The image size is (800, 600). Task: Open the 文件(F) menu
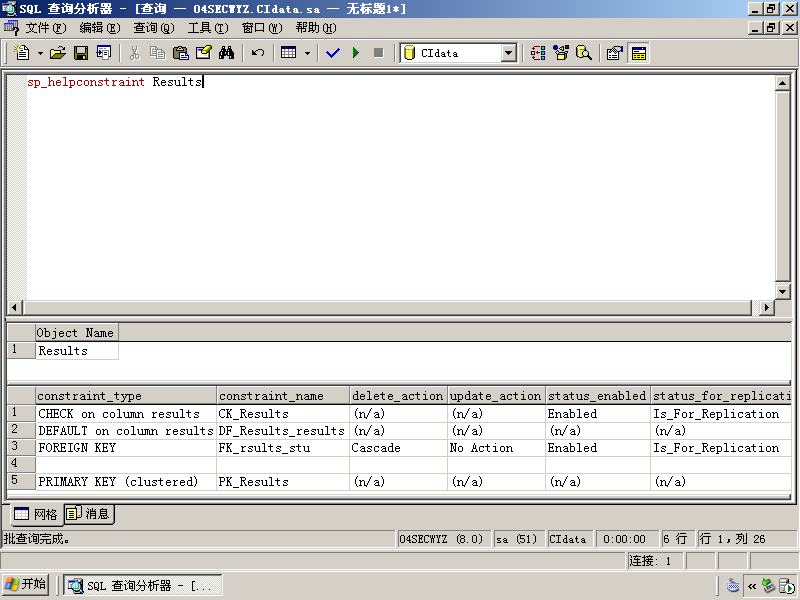46,28
